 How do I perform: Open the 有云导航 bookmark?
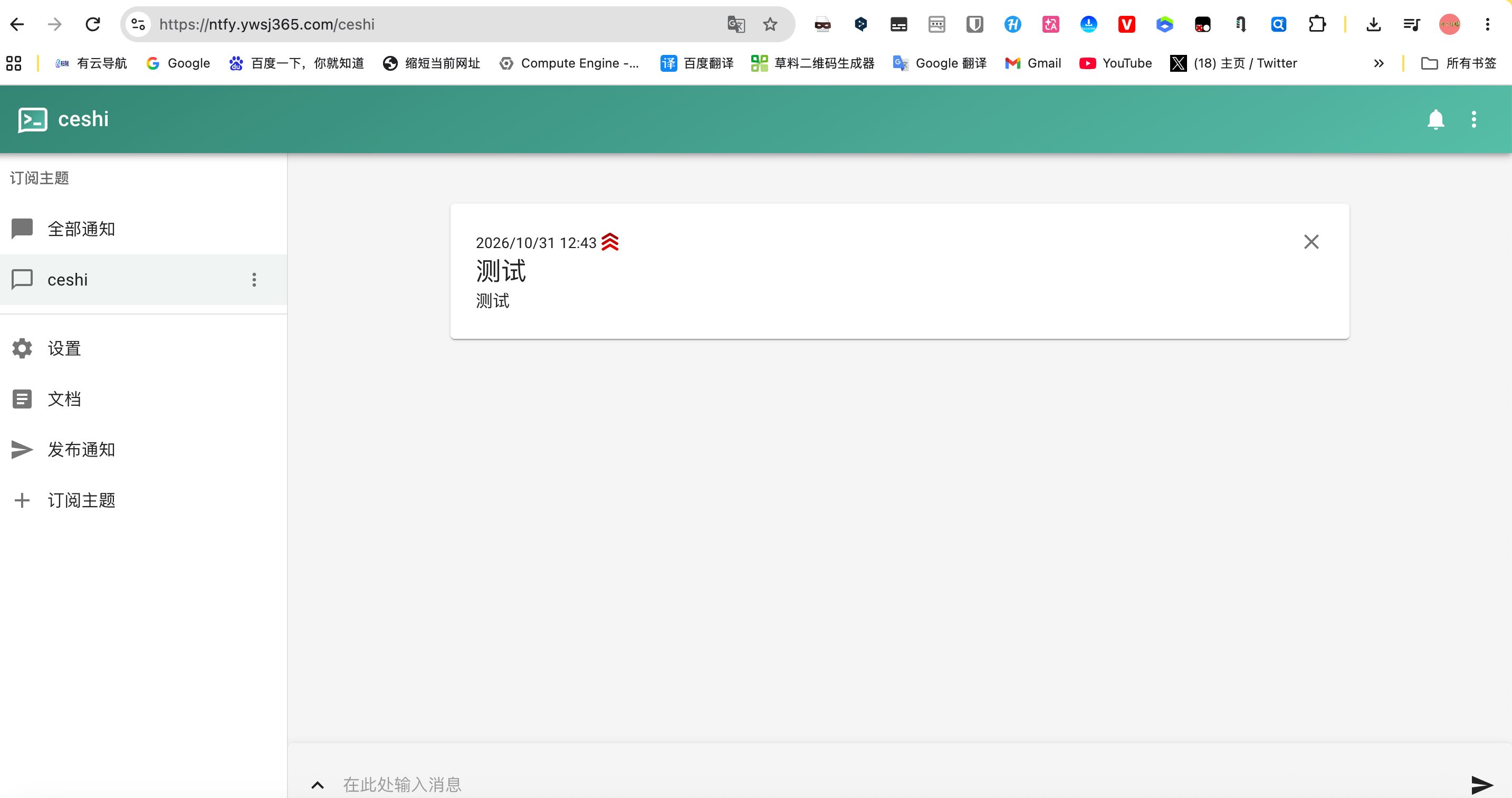click(x=90, y=63)
